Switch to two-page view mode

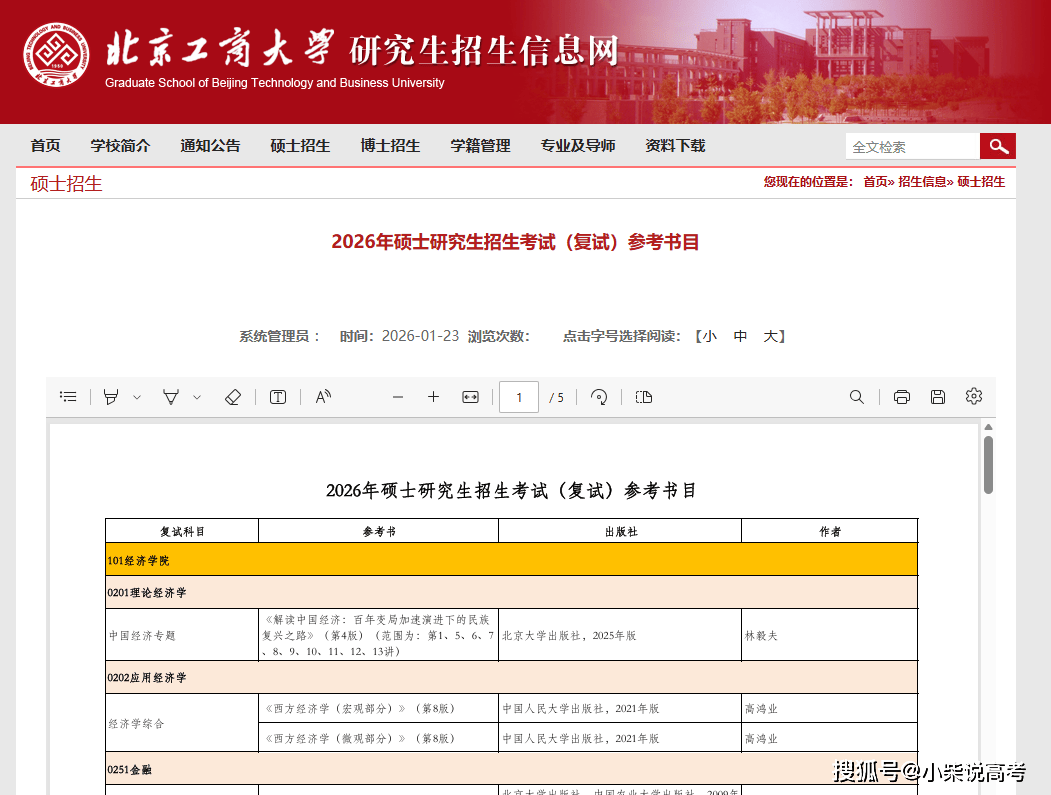(643, 397)
